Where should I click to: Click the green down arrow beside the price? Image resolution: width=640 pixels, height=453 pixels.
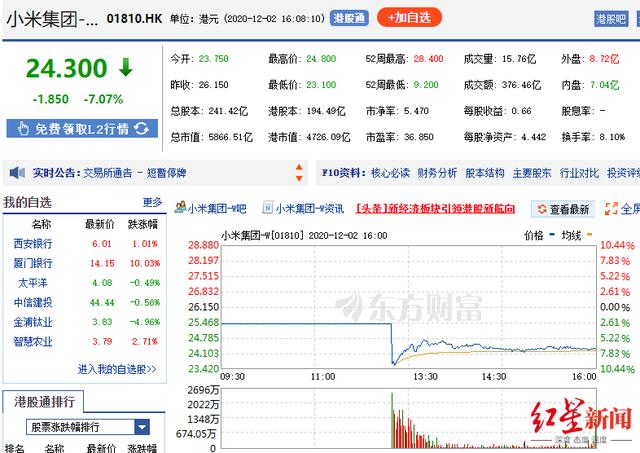tap(126, 67)
